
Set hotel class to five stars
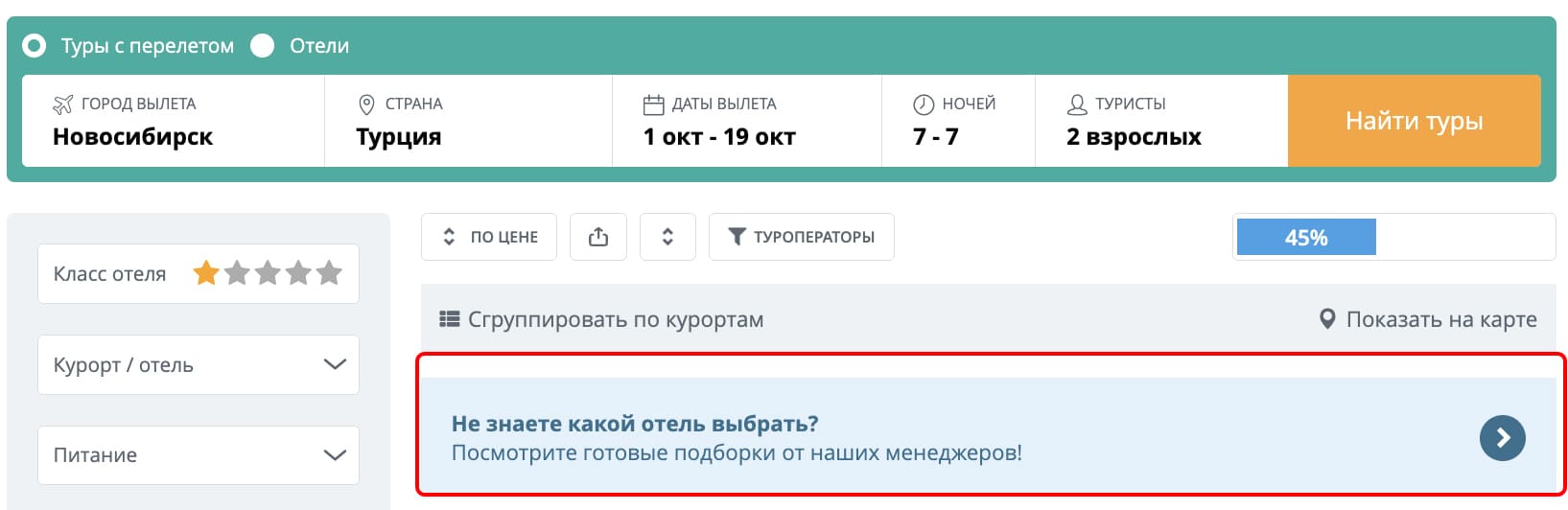pos(329,273)
